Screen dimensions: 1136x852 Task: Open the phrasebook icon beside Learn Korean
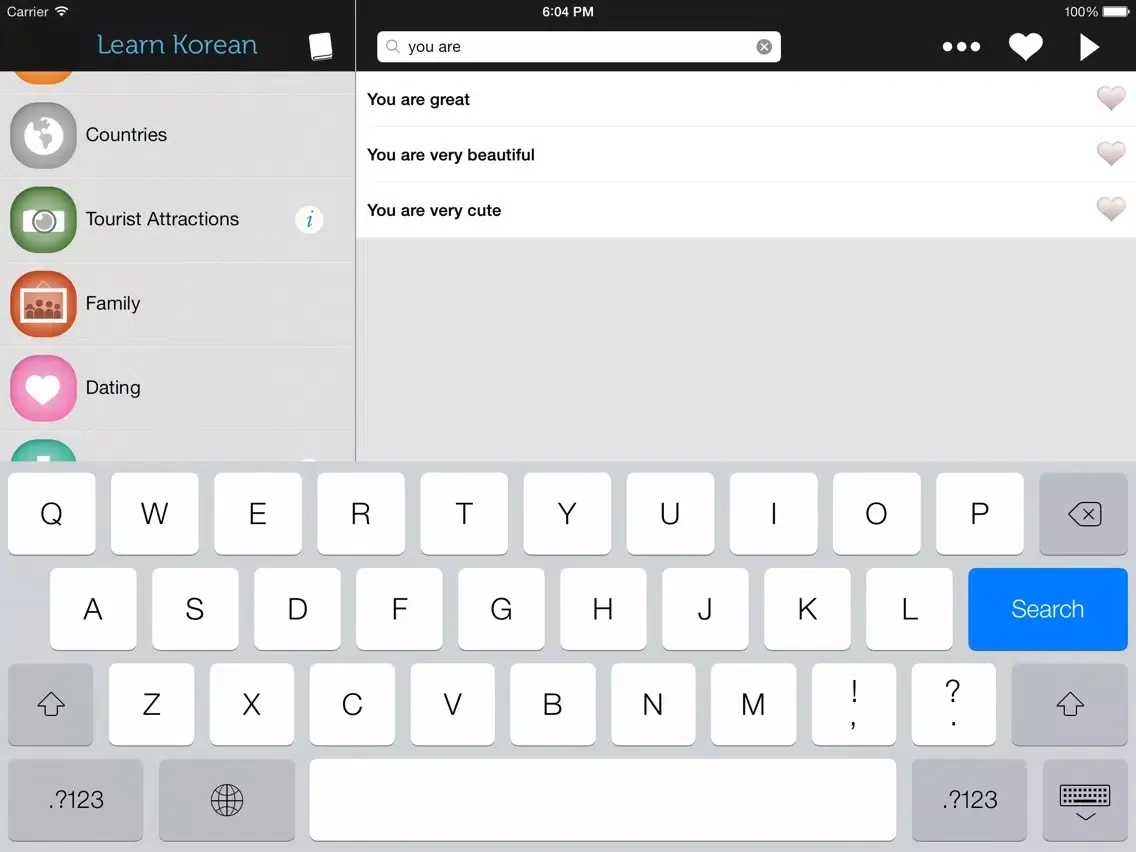320,46
